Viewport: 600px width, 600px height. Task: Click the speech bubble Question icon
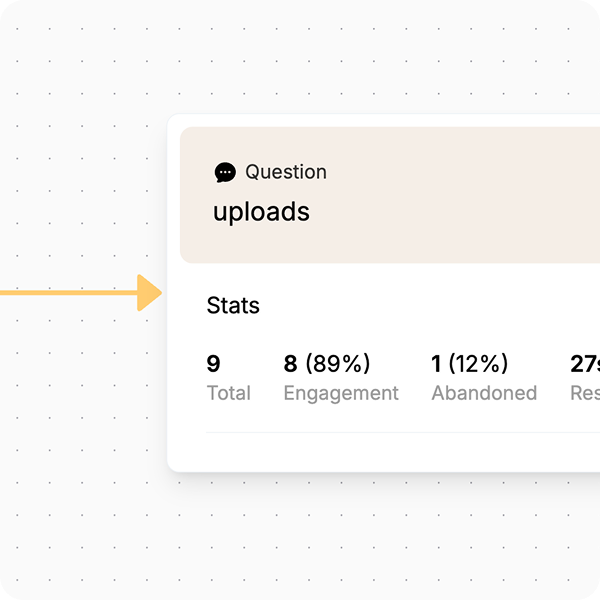[225, 172]
